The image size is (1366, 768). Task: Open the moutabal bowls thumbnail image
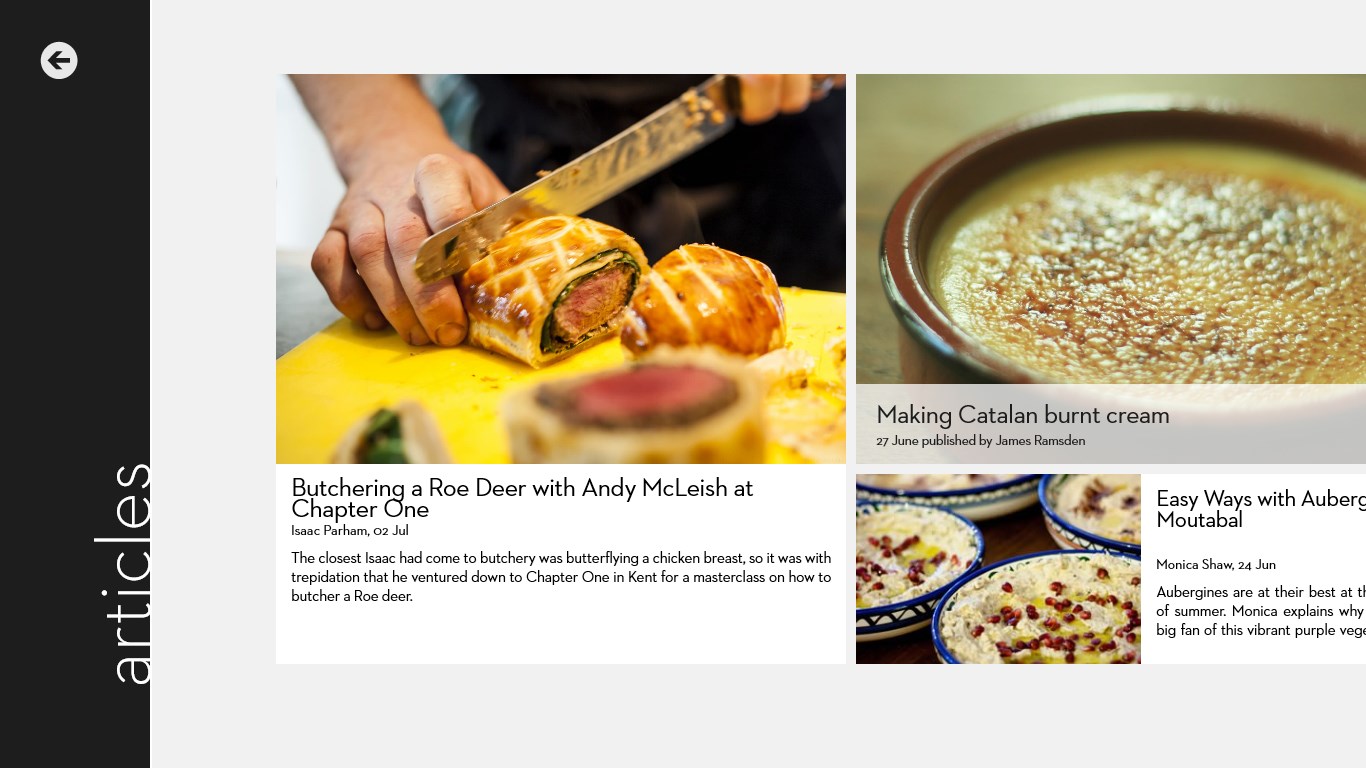pos(998,569)
